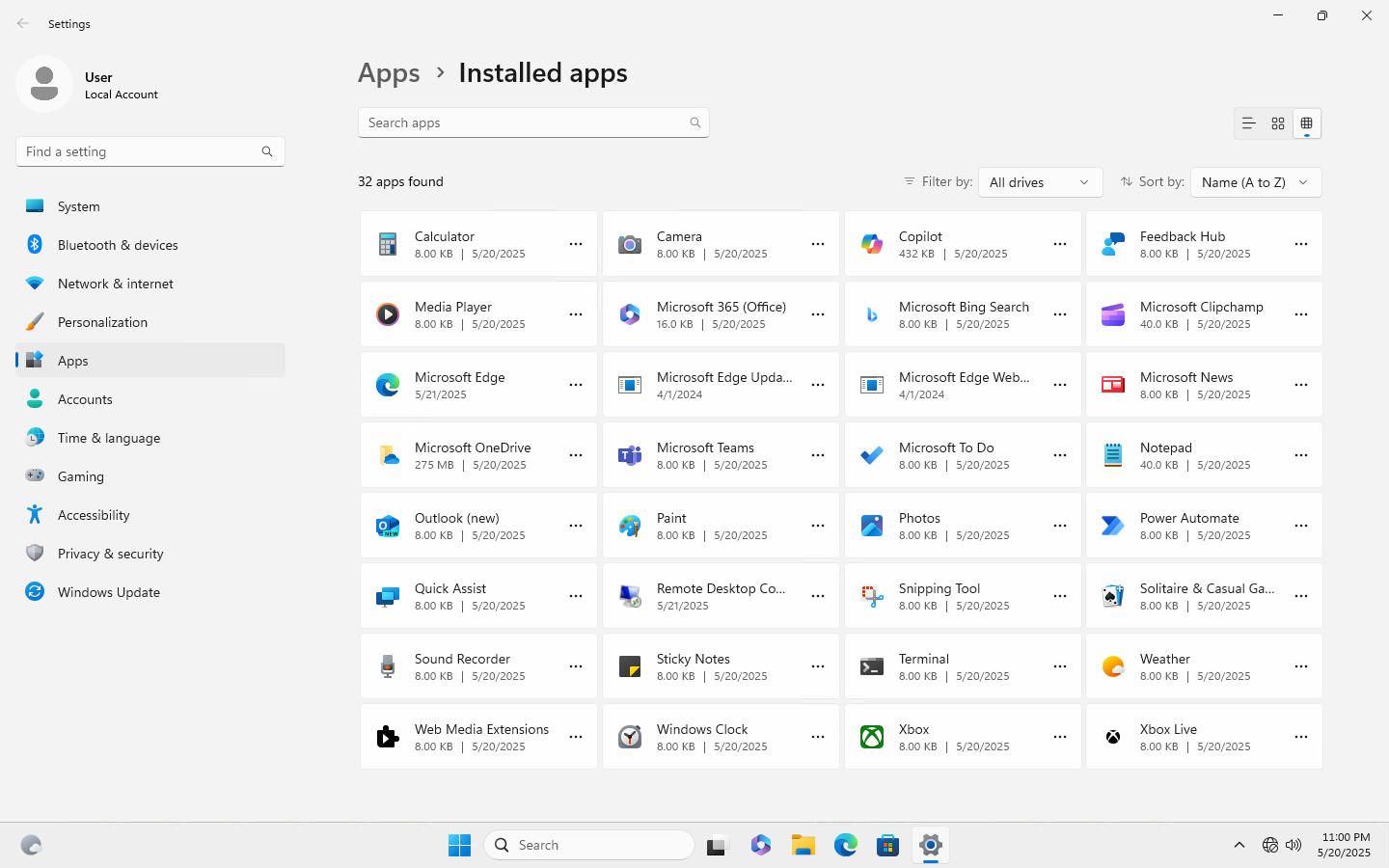Show hidden system tray icons chevron

tap(1239, 845)
